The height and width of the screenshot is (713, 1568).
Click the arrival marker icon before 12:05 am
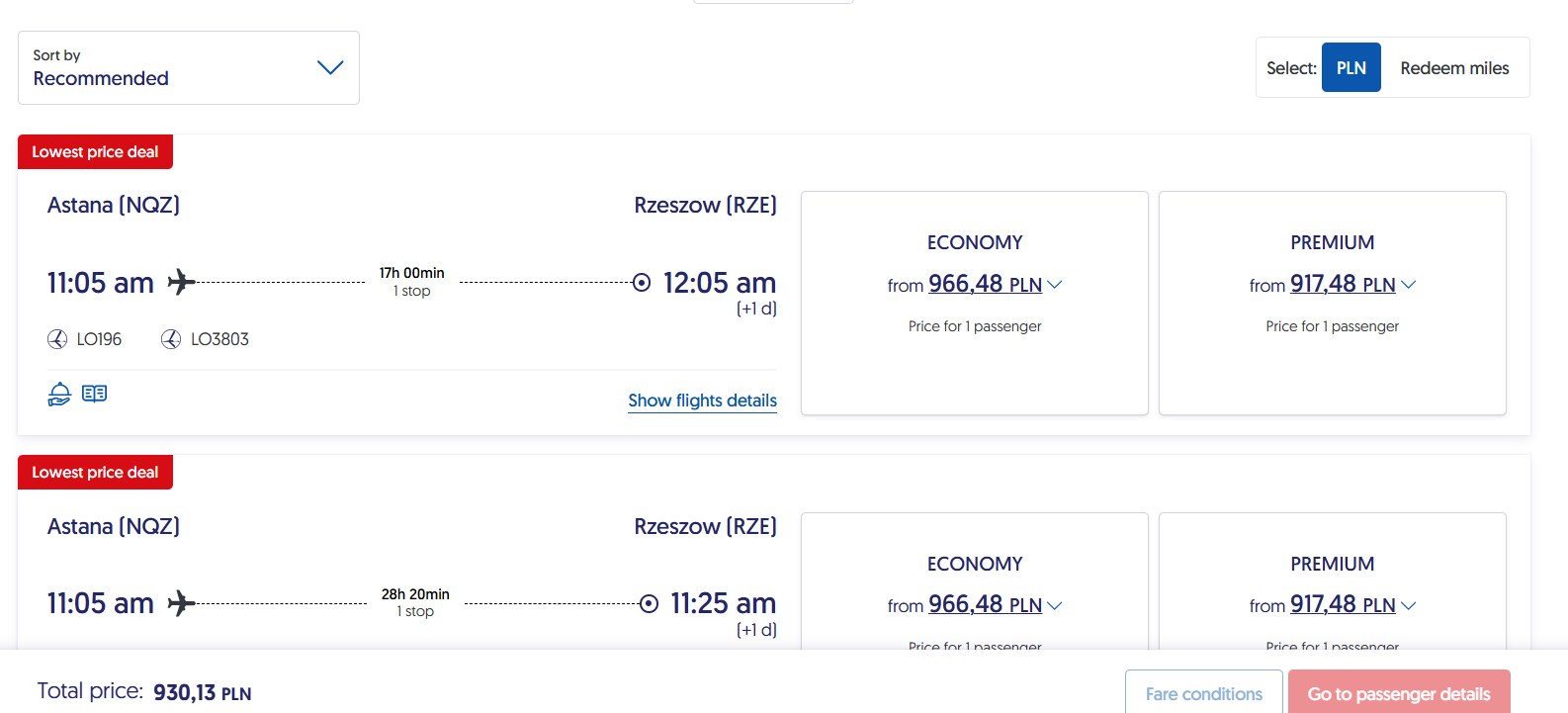point(642,283)
